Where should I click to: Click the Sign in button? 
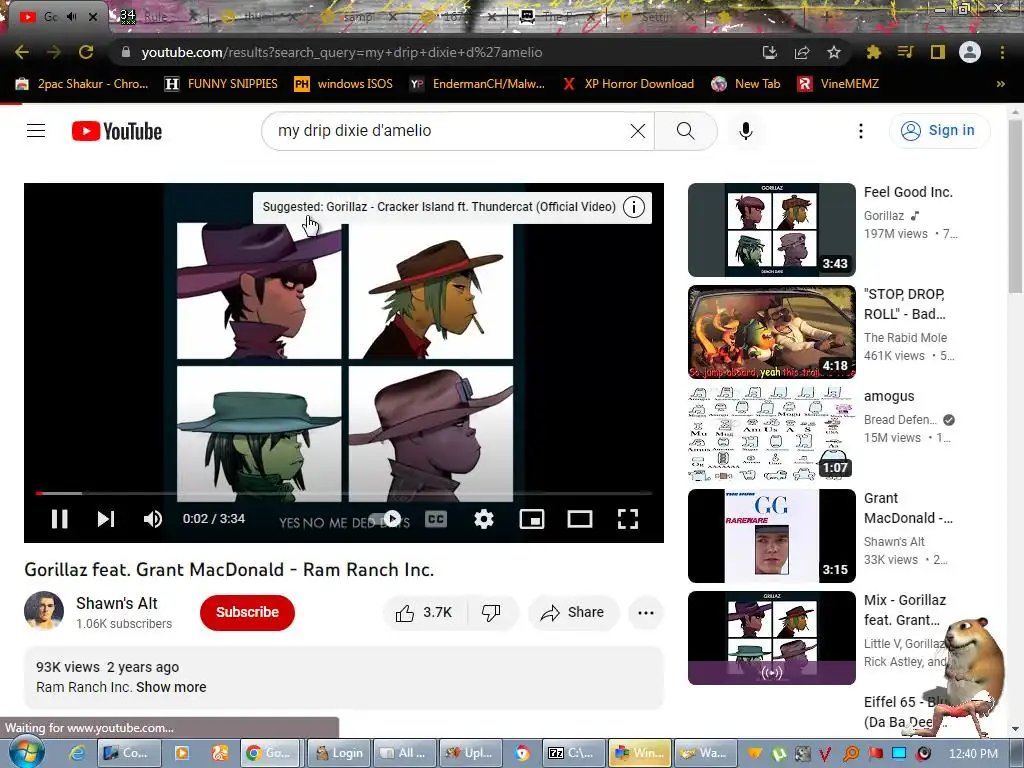click(939, 131)
